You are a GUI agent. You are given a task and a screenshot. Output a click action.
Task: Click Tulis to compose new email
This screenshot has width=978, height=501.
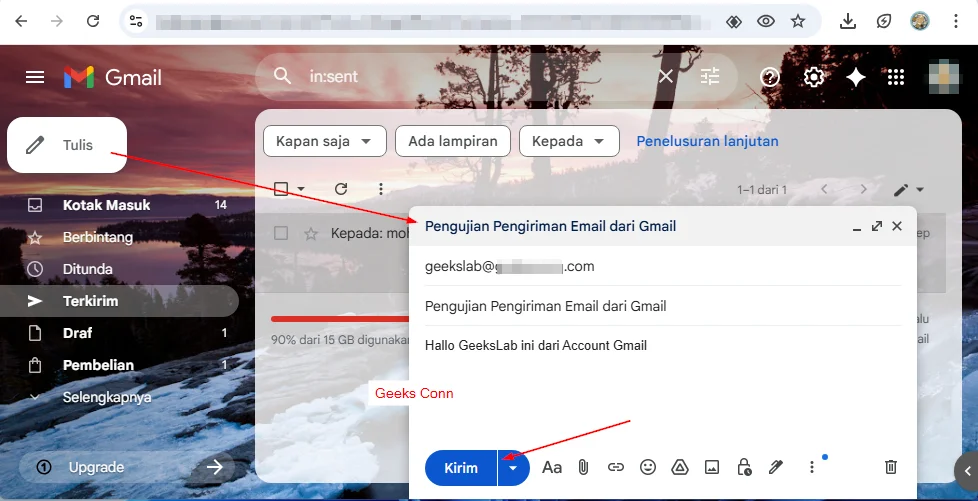pyautogui.click(x=67, y=145)
